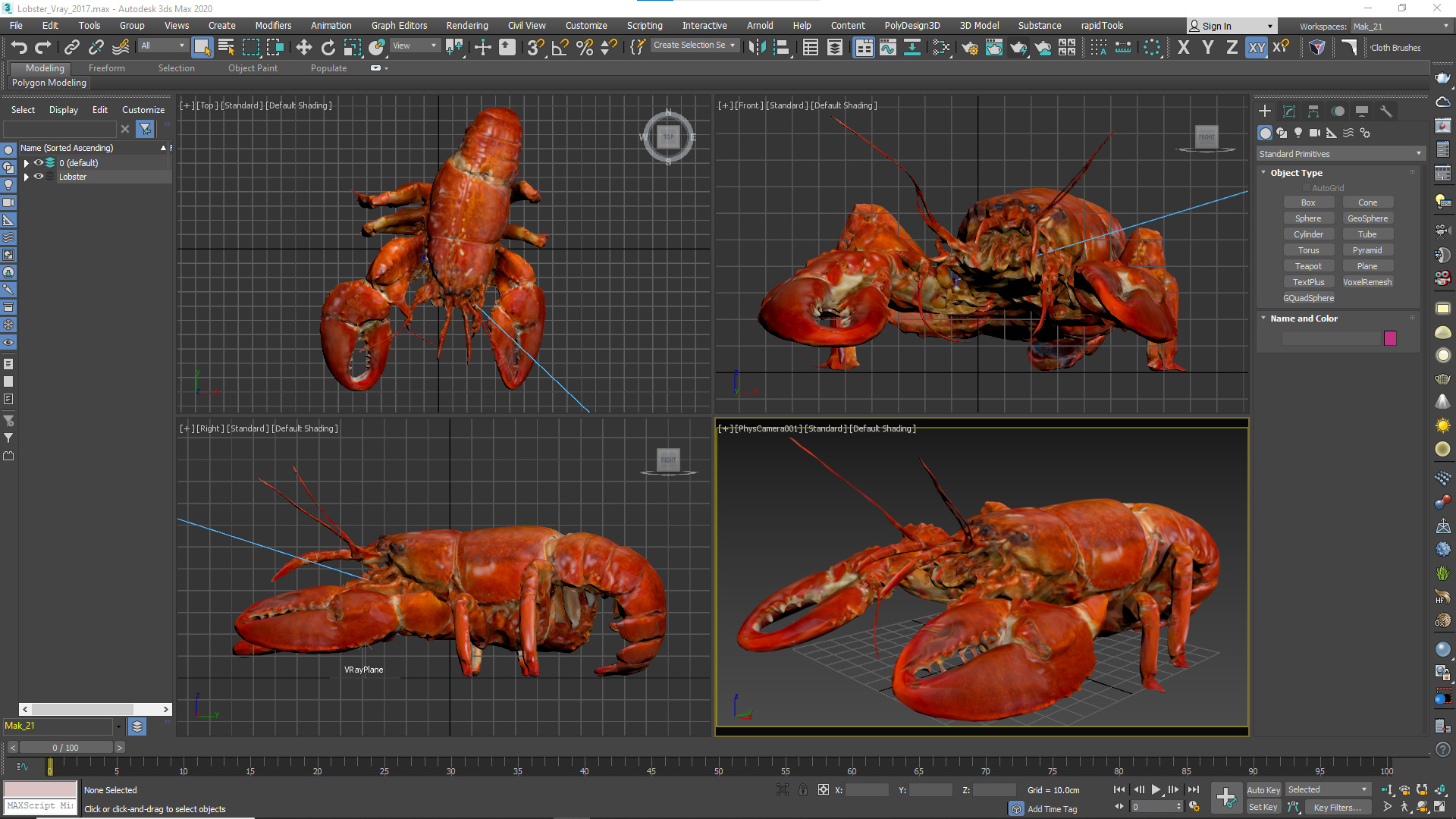Toggle visibility eye of Lobster object
This screenshot has height=819, width=1456.
pos(39,177)
